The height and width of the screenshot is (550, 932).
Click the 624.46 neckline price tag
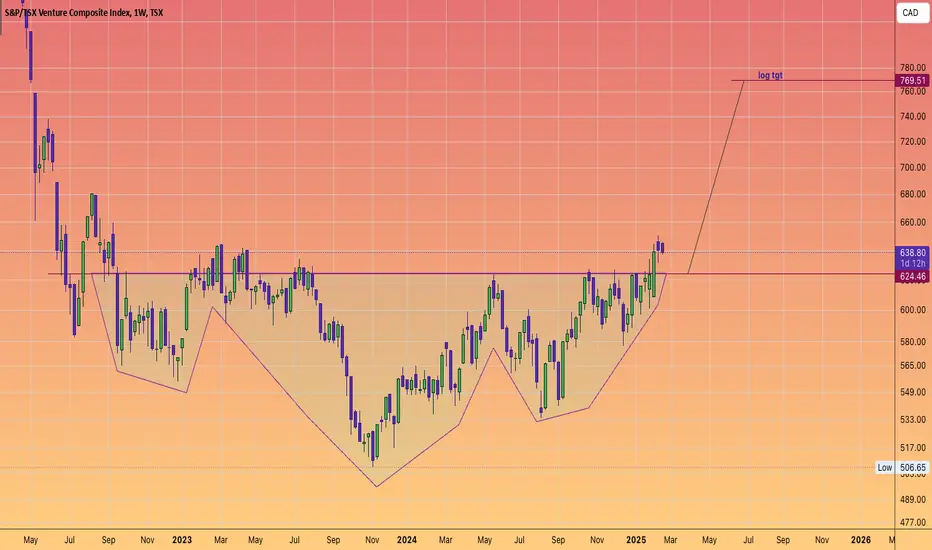(x=912, y=276)
